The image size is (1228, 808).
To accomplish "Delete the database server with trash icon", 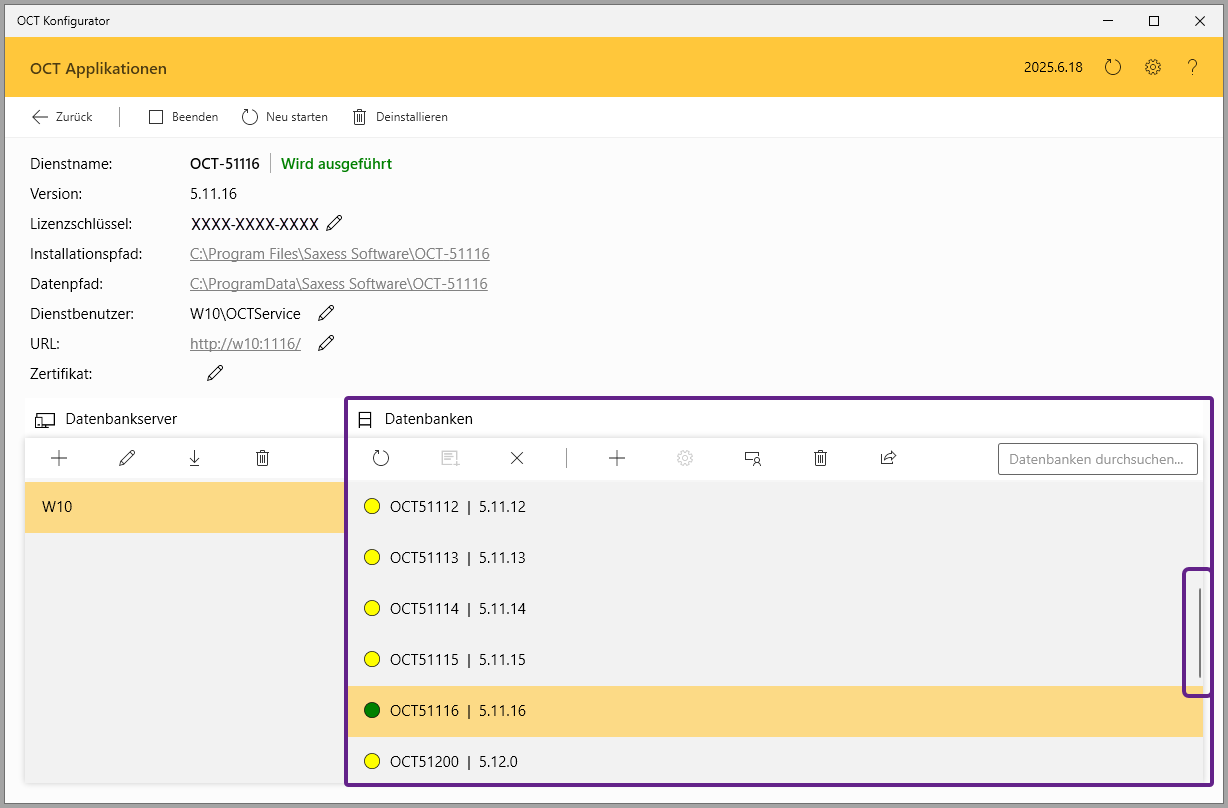I will tap(262, 458).
